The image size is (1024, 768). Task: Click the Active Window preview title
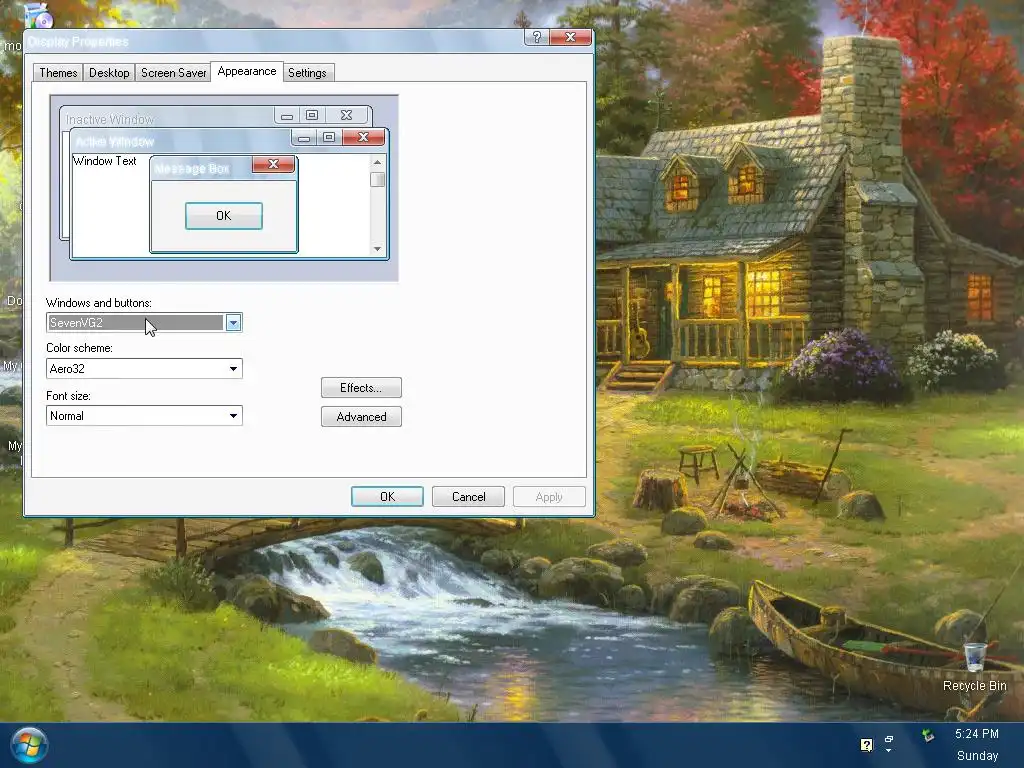click(x=115, y=142)
